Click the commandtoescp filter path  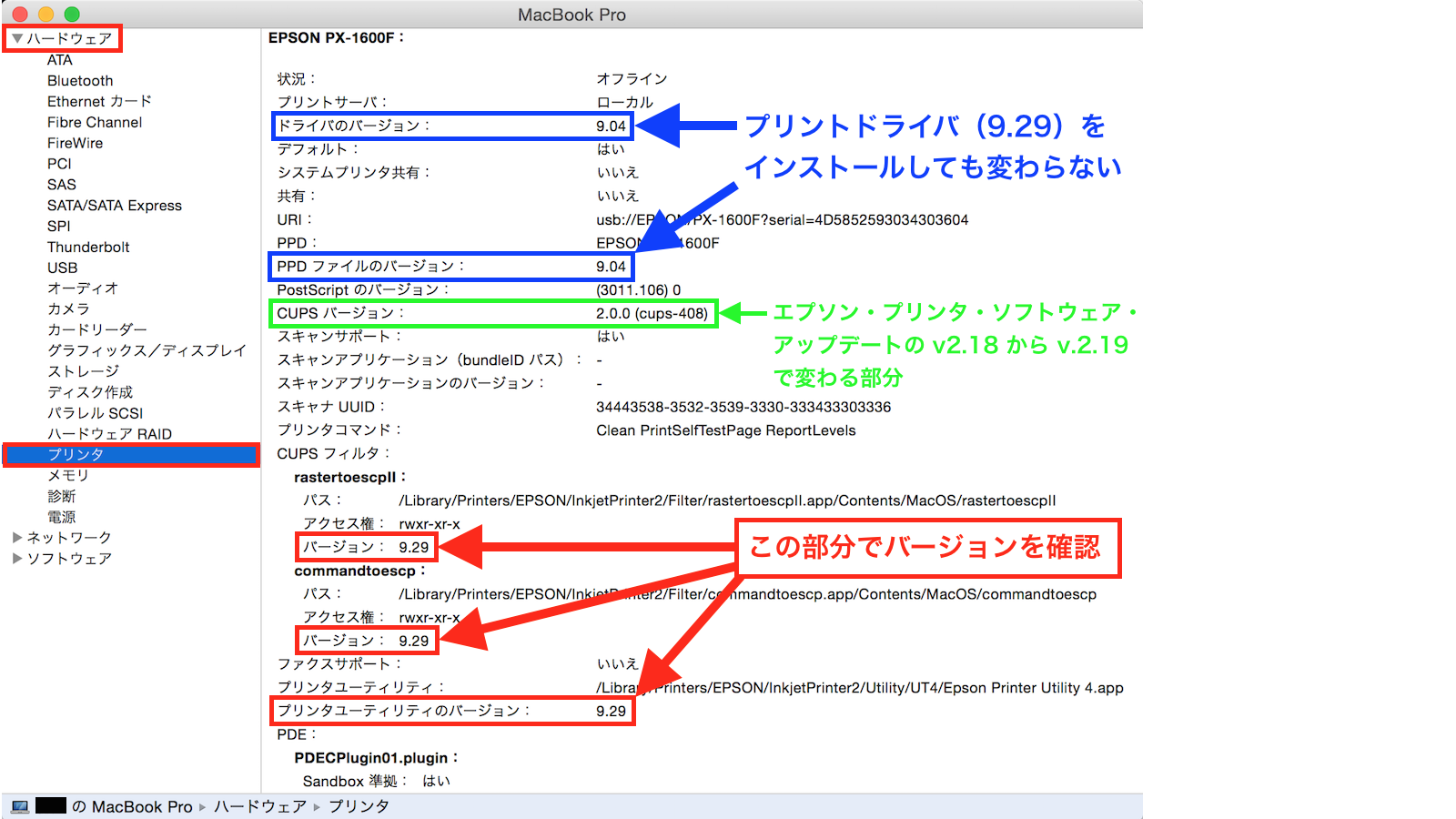pyautogui.click(x=748, y=594)
